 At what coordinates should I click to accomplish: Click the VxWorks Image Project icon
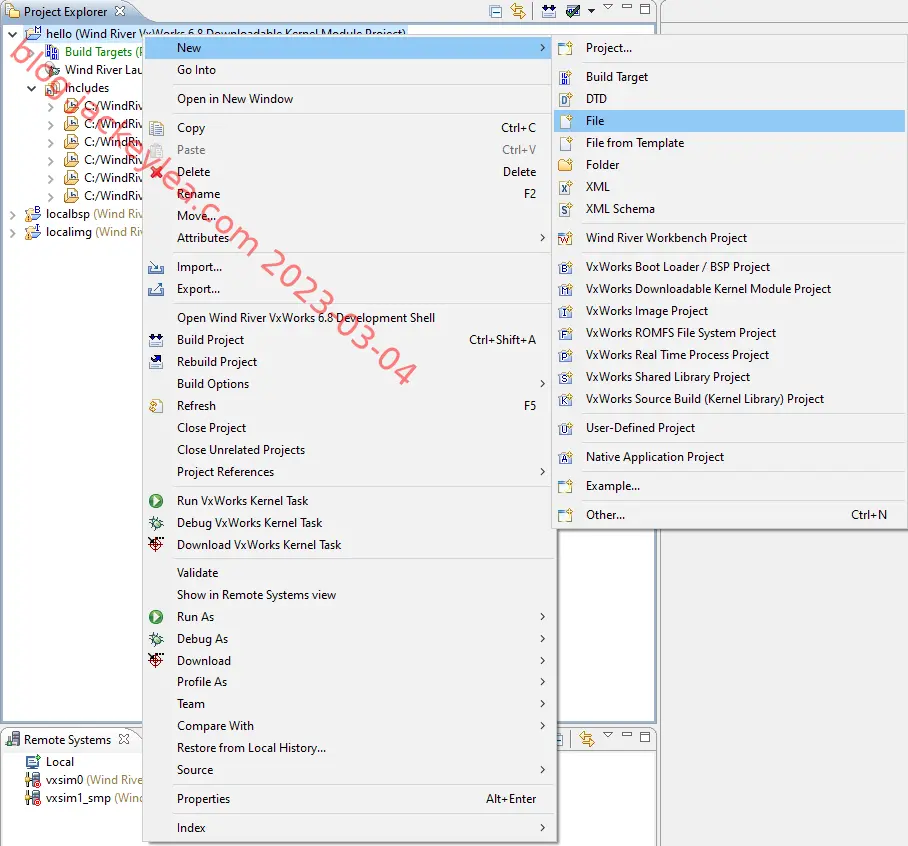coord(565,312)
